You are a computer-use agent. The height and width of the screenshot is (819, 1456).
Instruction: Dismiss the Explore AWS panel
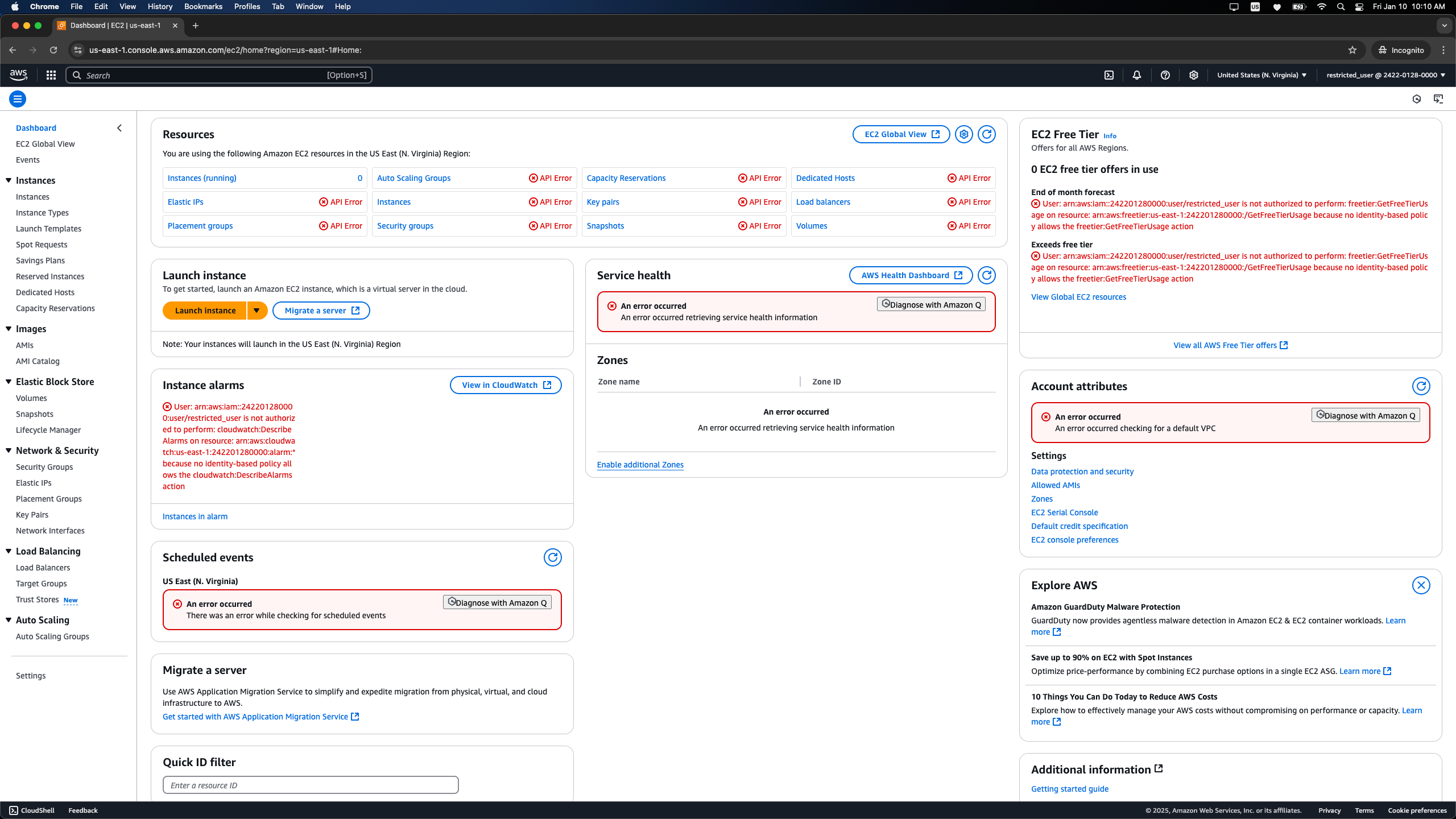point(1421,585)
